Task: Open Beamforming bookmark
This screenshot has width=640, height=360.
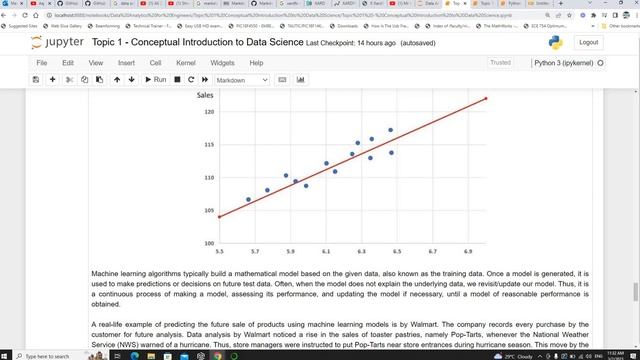Action: pyautogui.click(x=104, y=26)
